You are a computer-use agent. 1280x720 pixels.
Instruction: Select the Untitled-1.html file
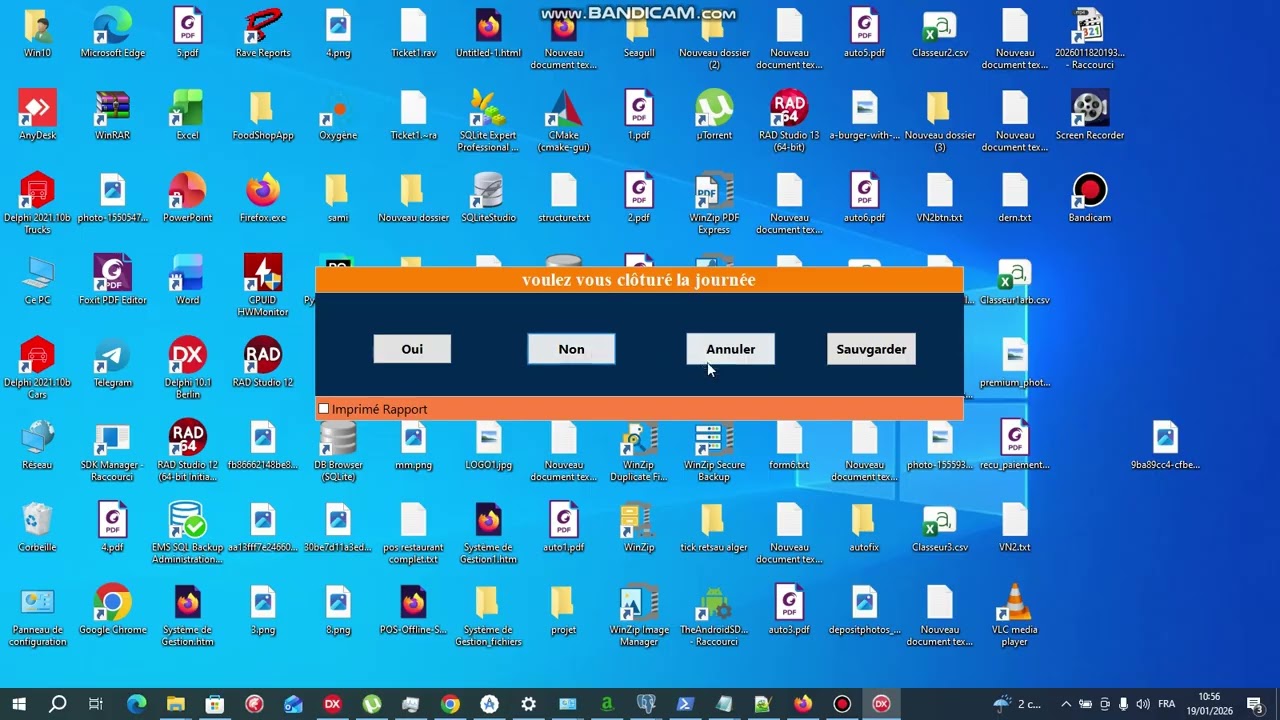point(488,33)
